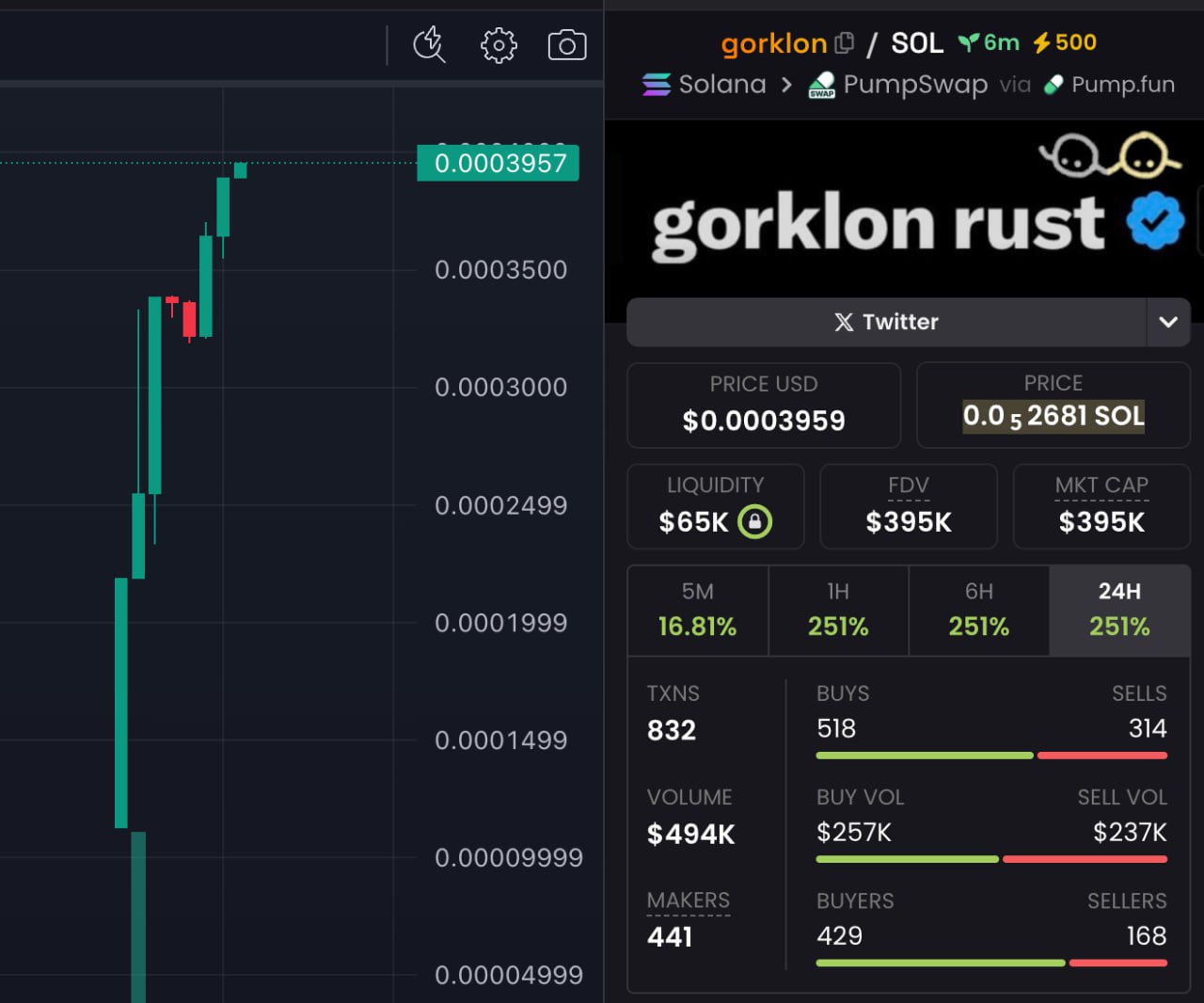The image size is (1204, 1003).
Task: Click the 0.00009999 price axis label
Action: click(509, 858)
